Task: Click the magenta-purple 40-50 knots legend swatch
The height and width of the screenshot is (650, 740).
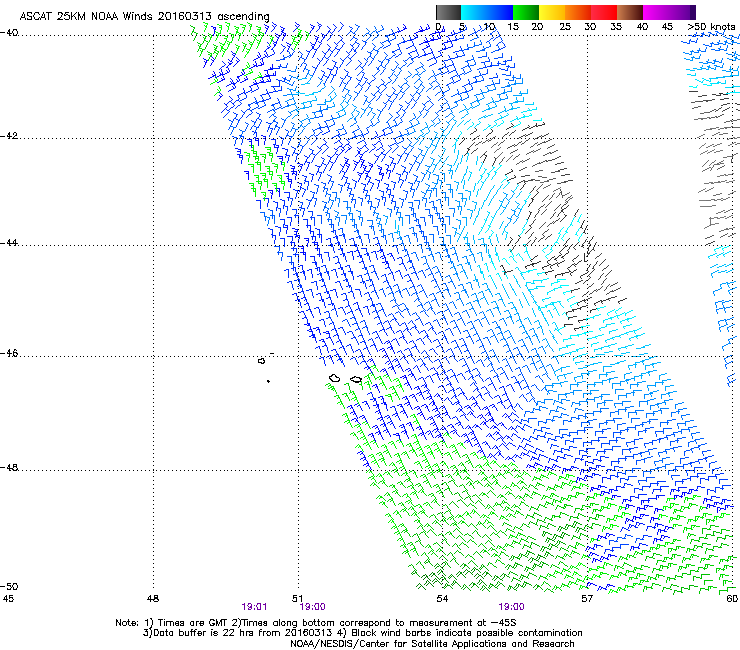Action: [669, 12]
